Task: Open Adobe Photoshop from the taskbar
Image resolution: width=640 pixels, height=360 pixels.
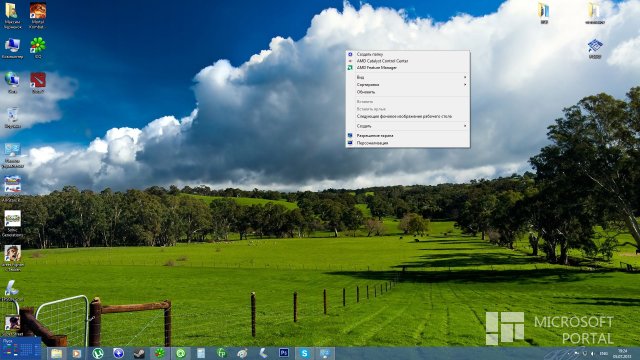Action: click(284, 353)
